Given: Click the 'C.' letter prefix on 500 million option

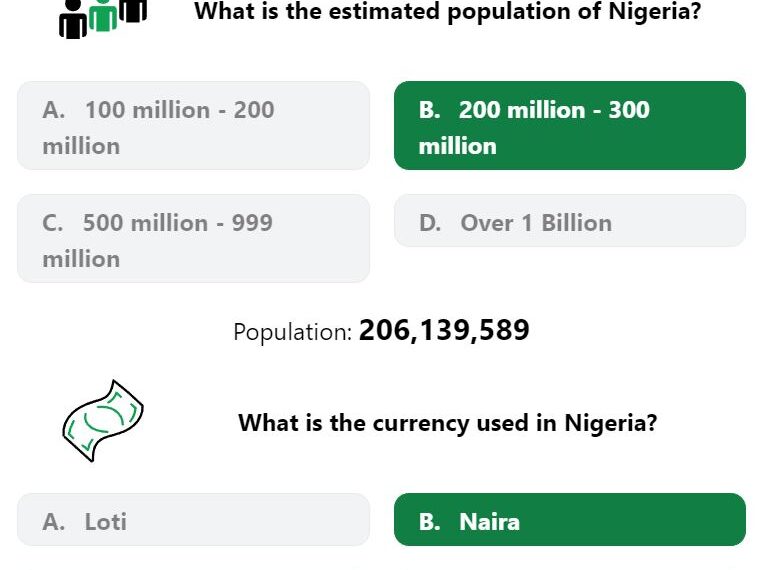Looking at the screenshot, I should point(52,223).
